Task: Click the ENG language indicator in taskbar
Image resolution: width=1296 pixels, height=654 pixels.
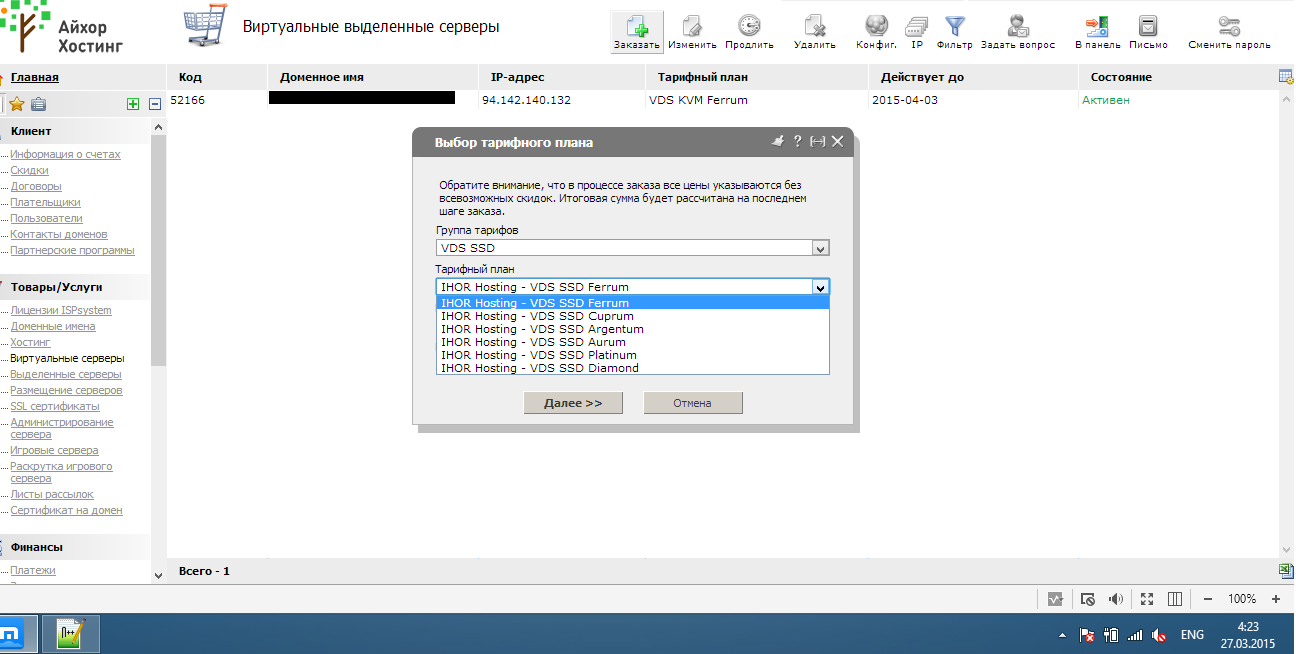Action: coord(1192,635)
